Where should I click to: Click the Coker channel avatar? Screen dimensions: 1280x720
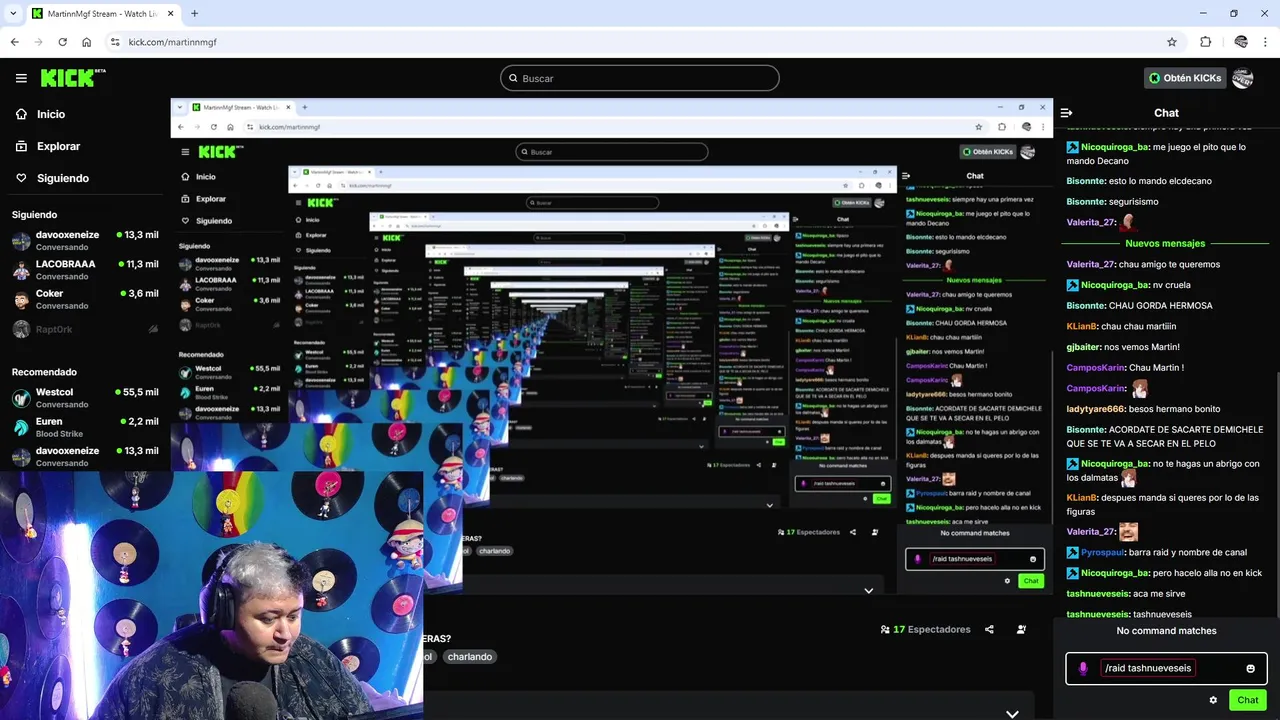point(21,299)
